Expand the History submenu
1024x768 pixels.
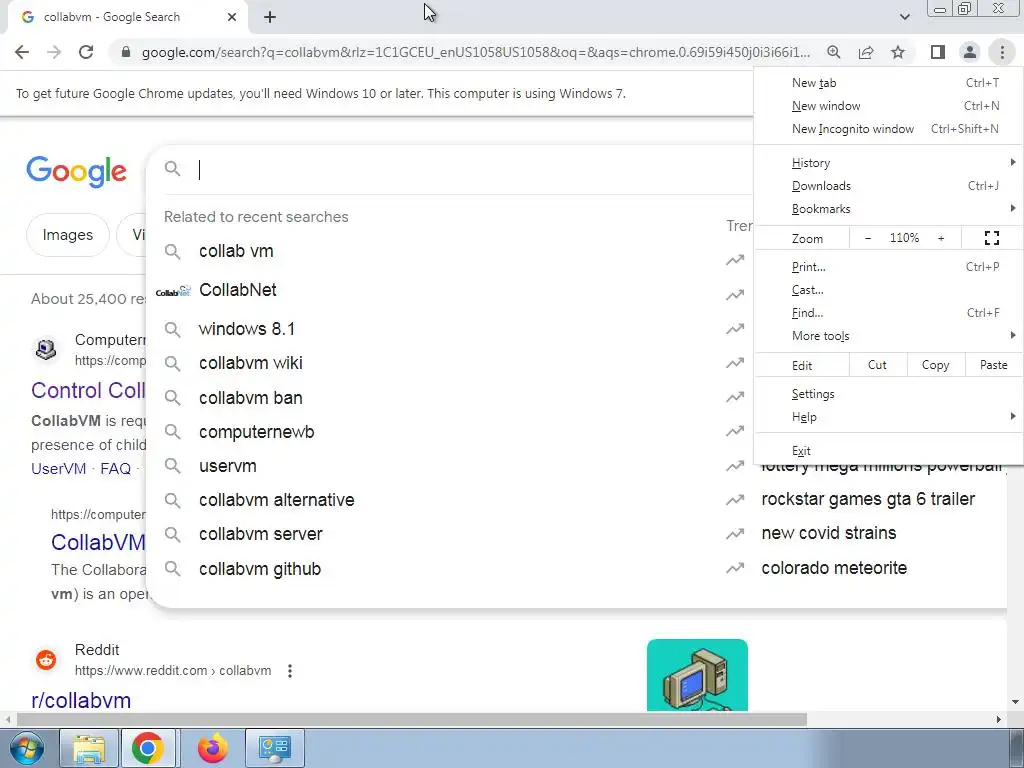888,163
